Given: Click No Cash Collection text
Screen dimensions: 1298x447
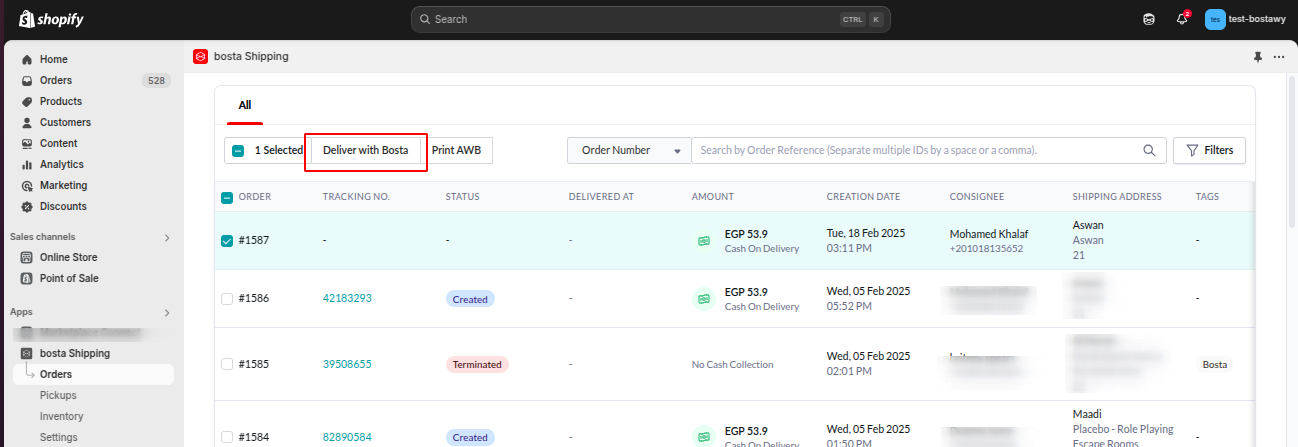Looking at the screenshot, I should (x=732, y=365).
